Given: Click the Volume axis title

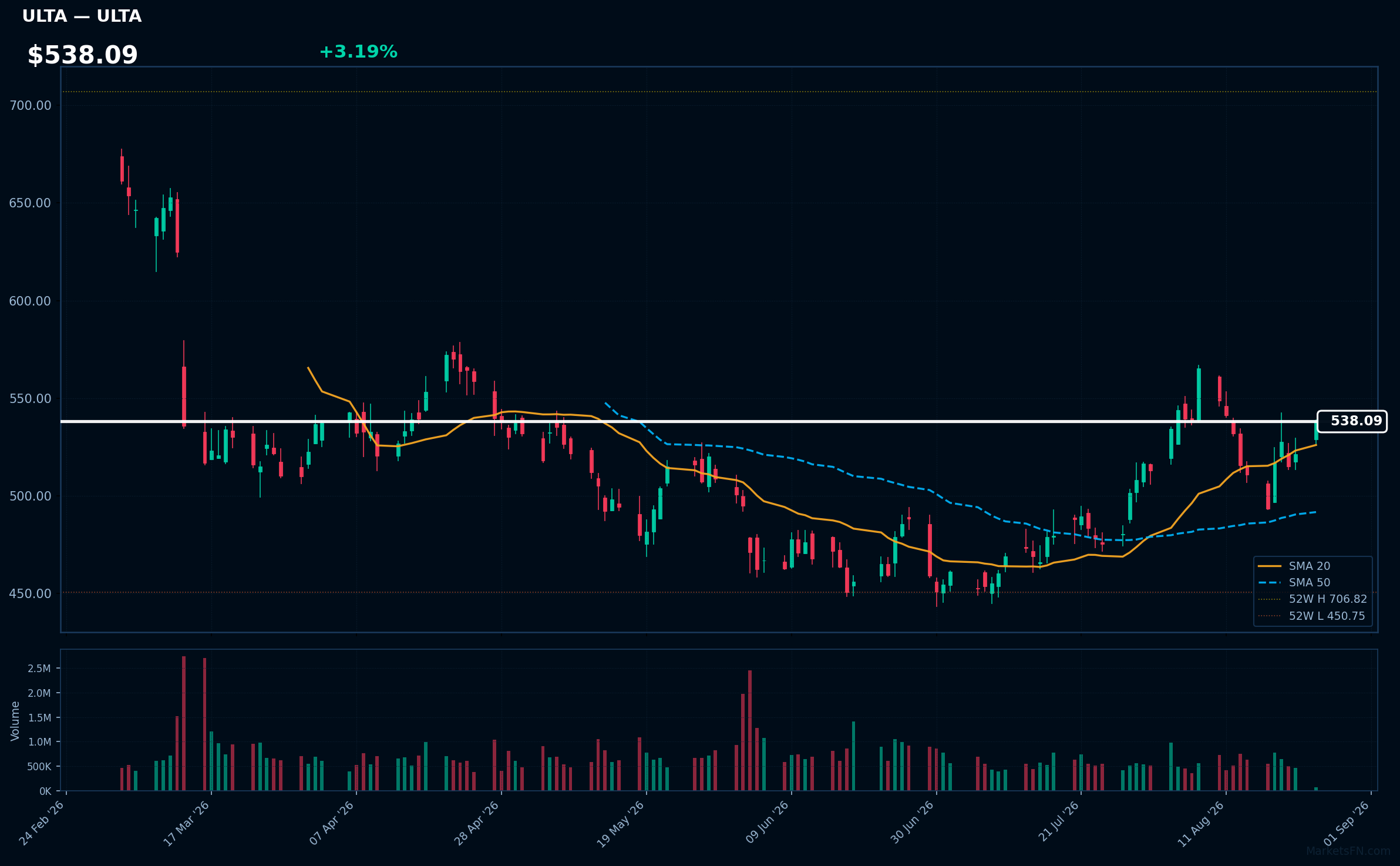Looking at the screenshot, I should point(15,721).
